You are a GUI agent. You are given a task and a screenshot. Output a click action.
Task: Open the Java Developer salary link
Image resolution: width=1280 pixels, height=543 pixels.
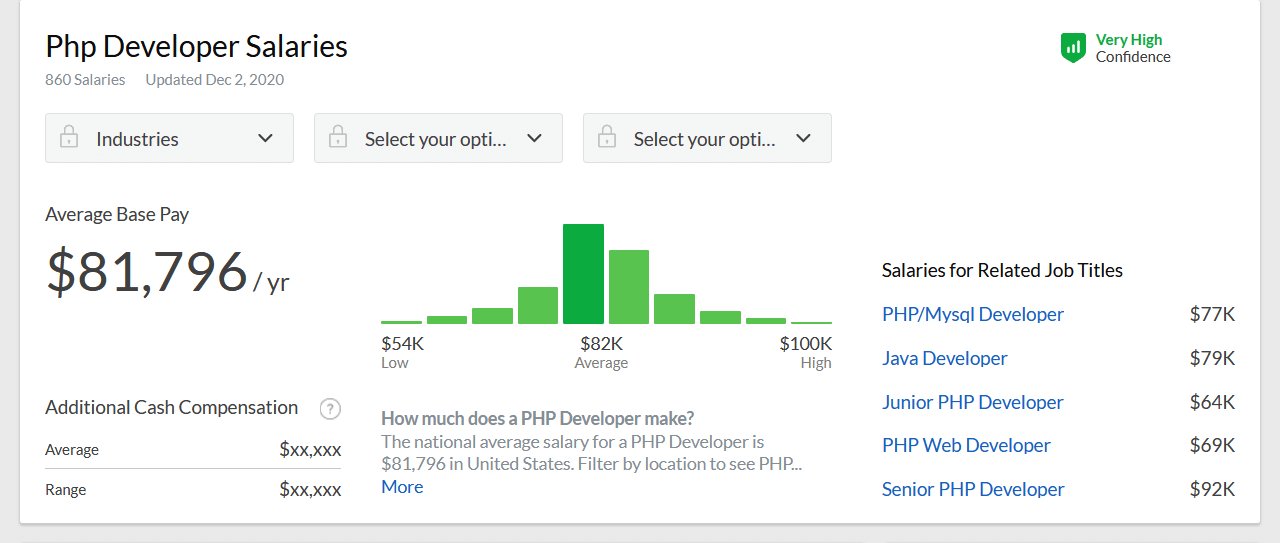(x=944, y=358)
